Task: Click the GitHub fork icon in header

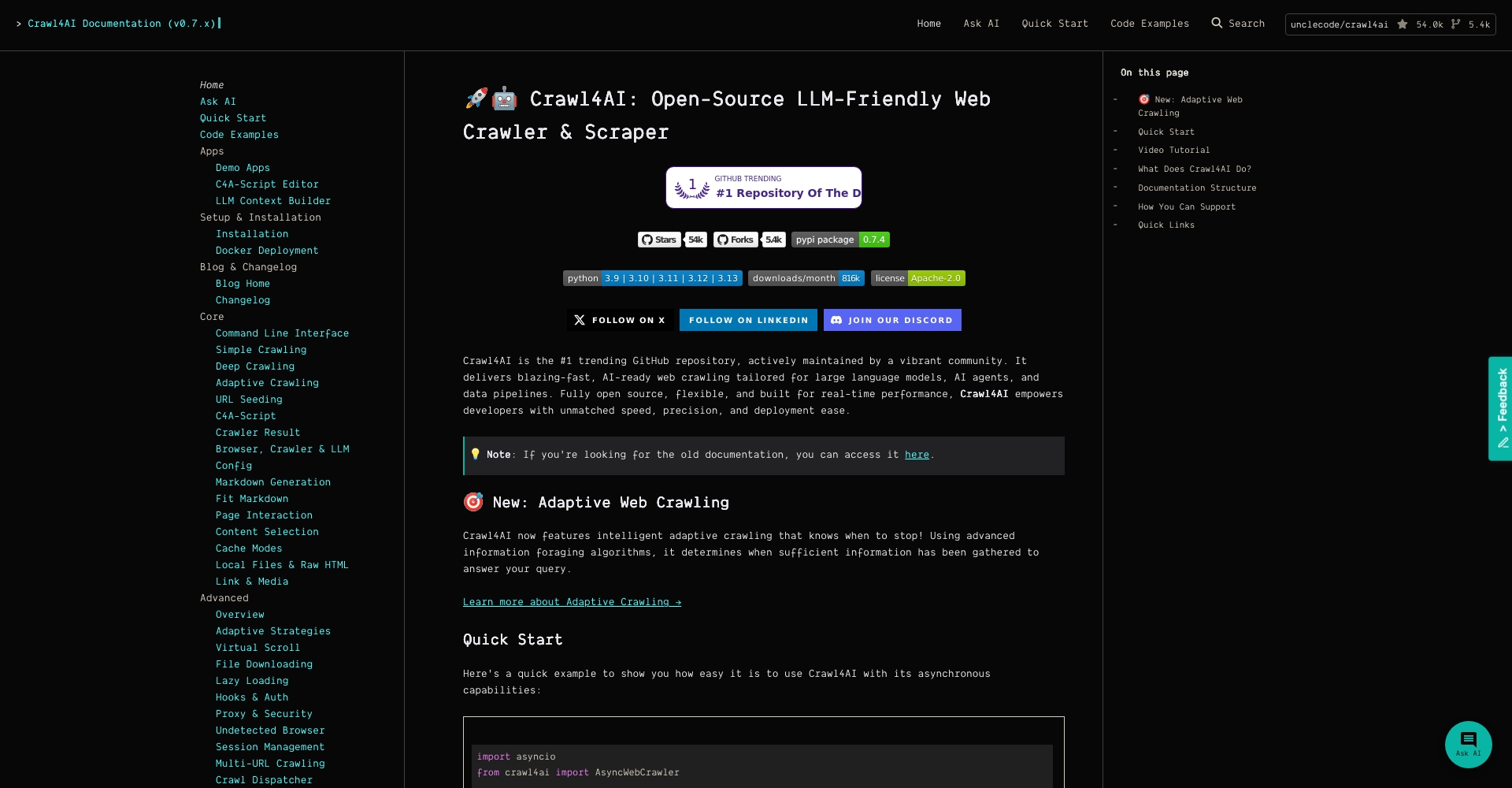Action: [x=1455, y=24]
